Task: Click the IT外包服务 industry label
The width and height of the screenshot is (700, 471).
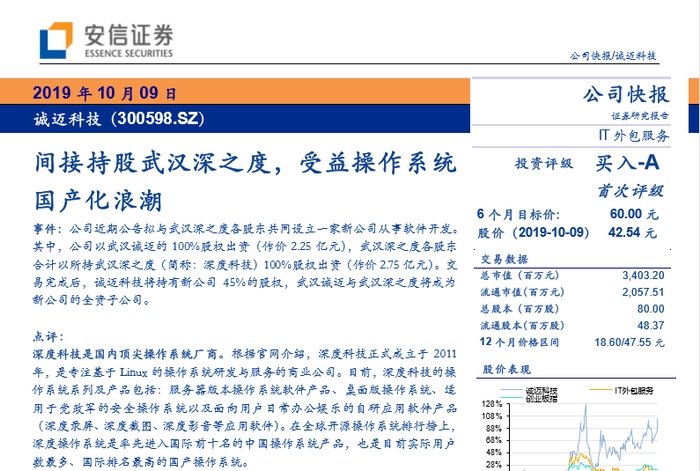Action: coord(634,135)
